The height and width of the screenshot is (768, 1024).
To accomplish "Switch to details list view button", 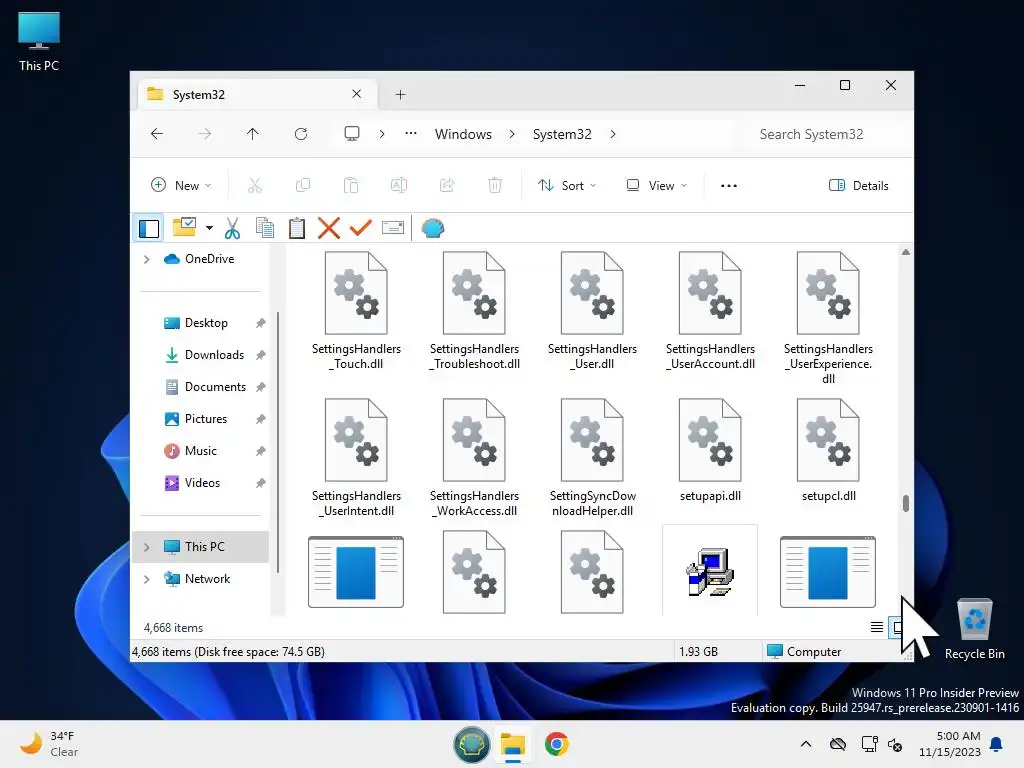I will point(876,627).
